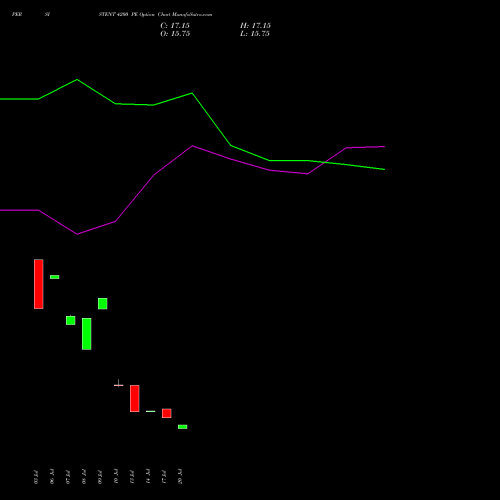The width and height of the screenshot is (500, 500).
Task: Select the last green candle above 20 Jul
Action: (183, 427)
